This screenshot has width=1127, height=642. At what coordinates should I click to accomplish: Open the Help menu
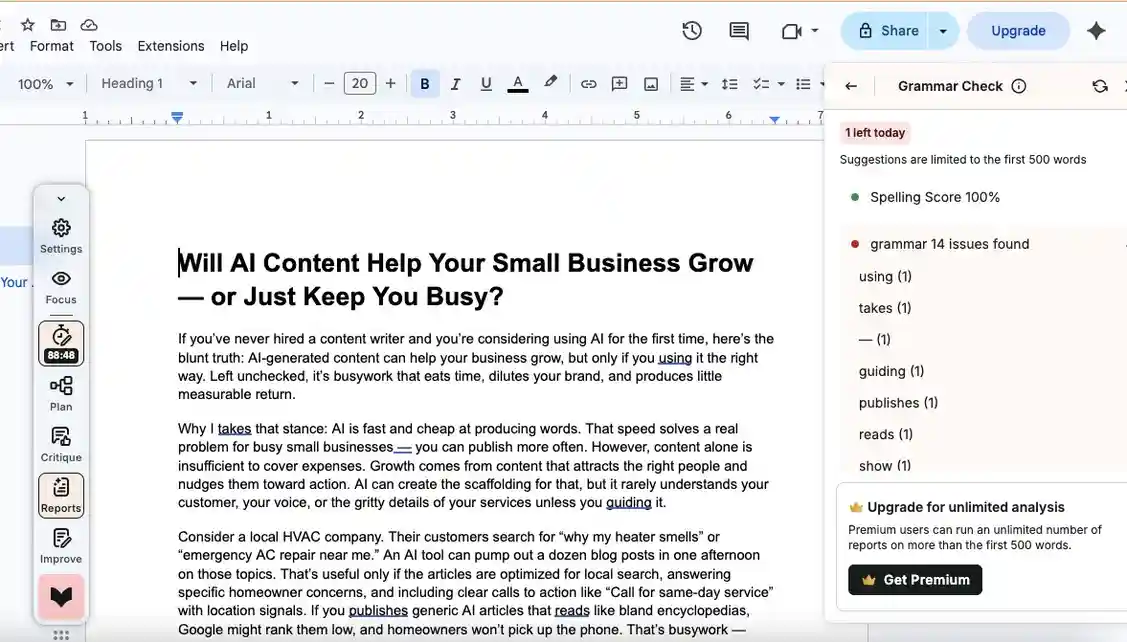click(234, 46)
